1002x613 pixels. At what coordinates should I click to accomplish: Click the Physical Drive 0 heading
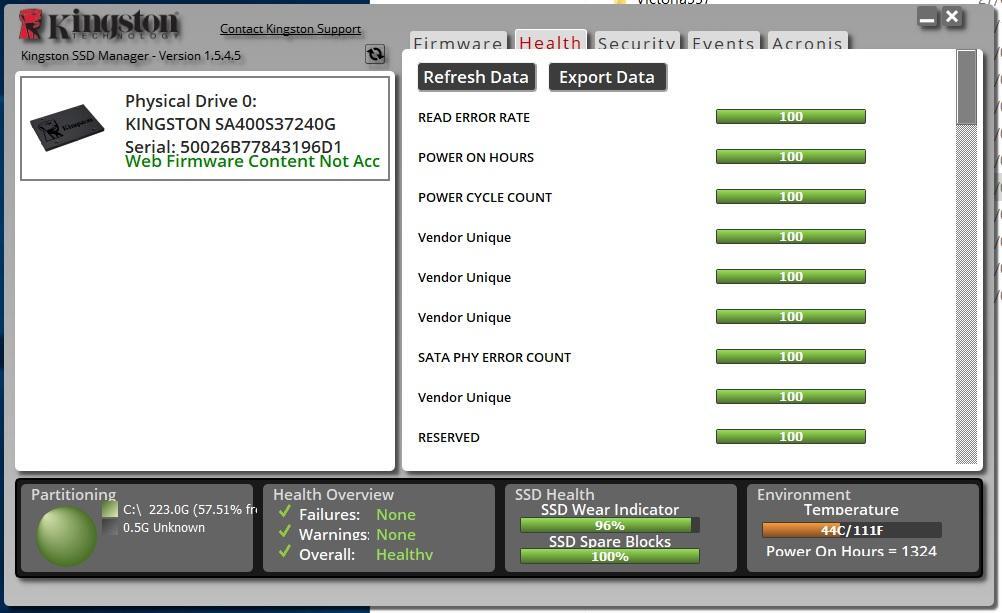[x=190, y=101]
